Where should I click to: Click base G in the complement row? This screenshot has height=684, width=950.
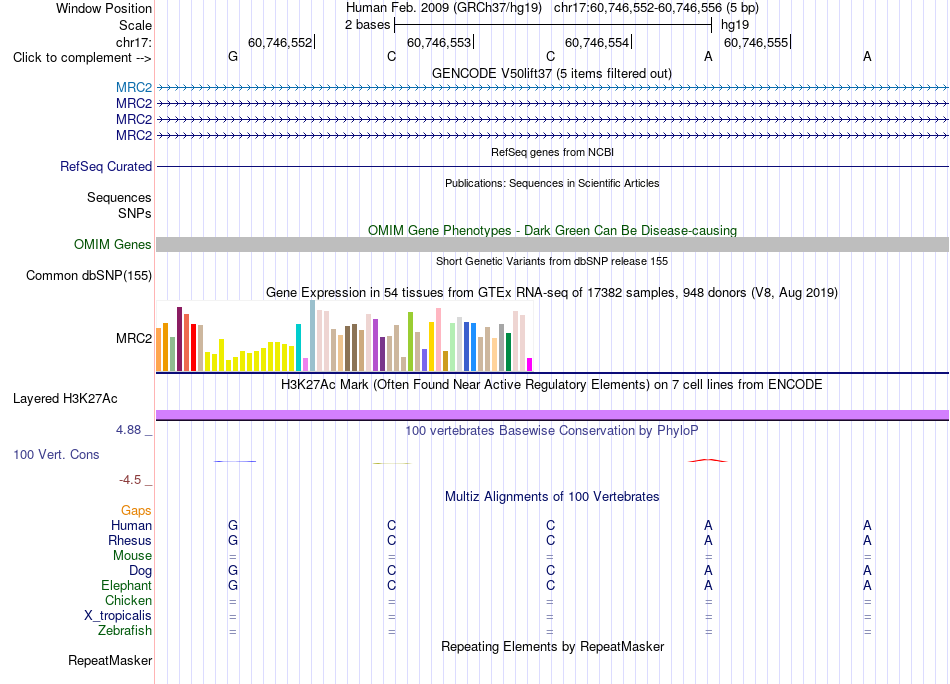pos(233,57)
